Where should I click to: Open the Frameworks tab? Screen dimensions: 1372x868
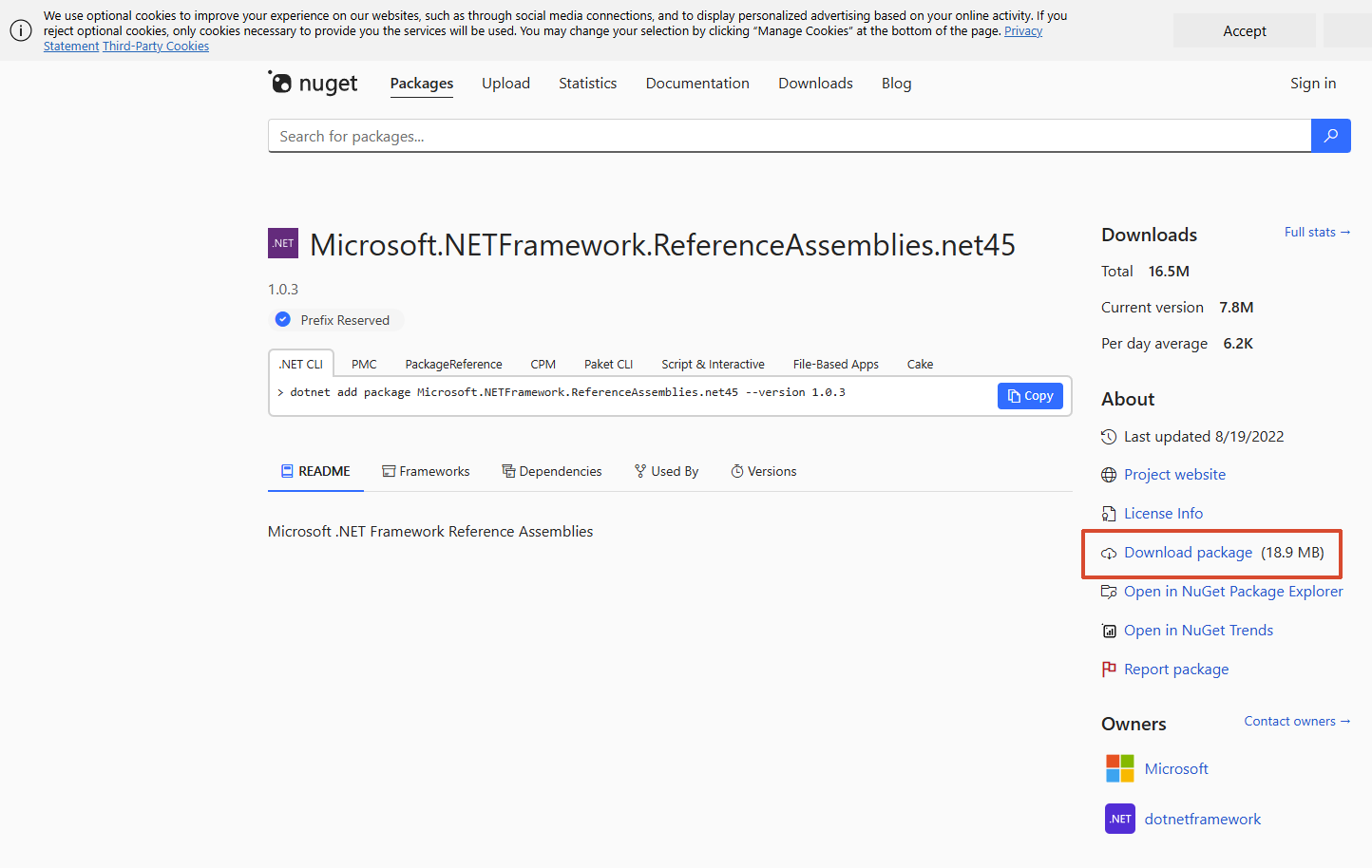(x=426, y=471)
